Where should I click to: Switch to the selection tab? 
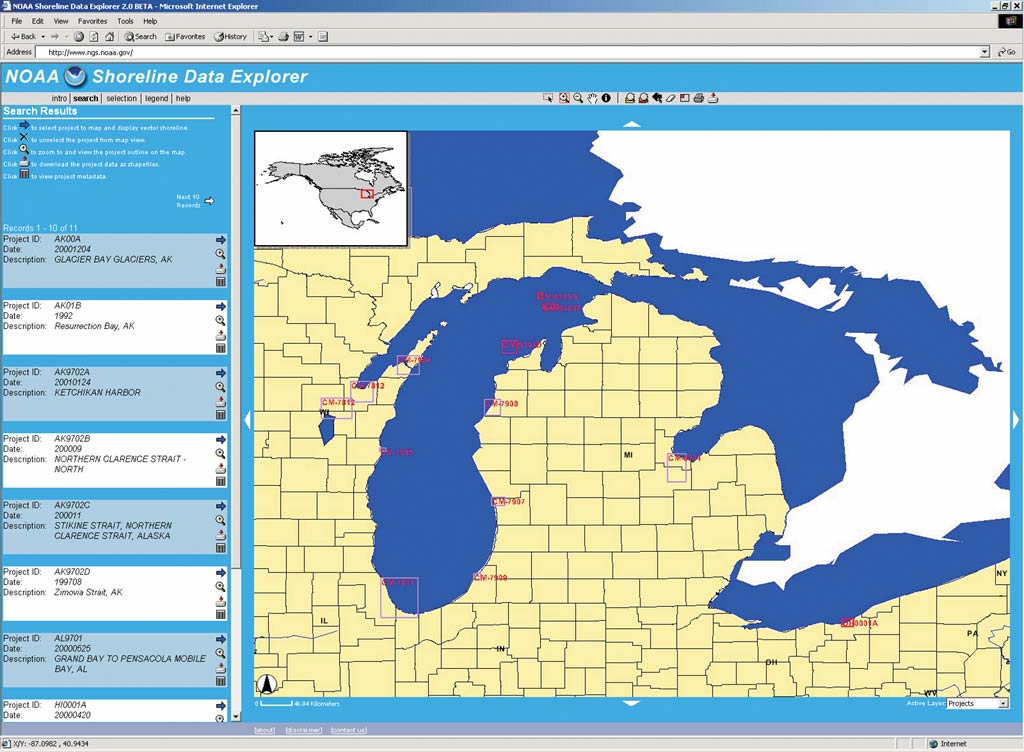point(121,99)
